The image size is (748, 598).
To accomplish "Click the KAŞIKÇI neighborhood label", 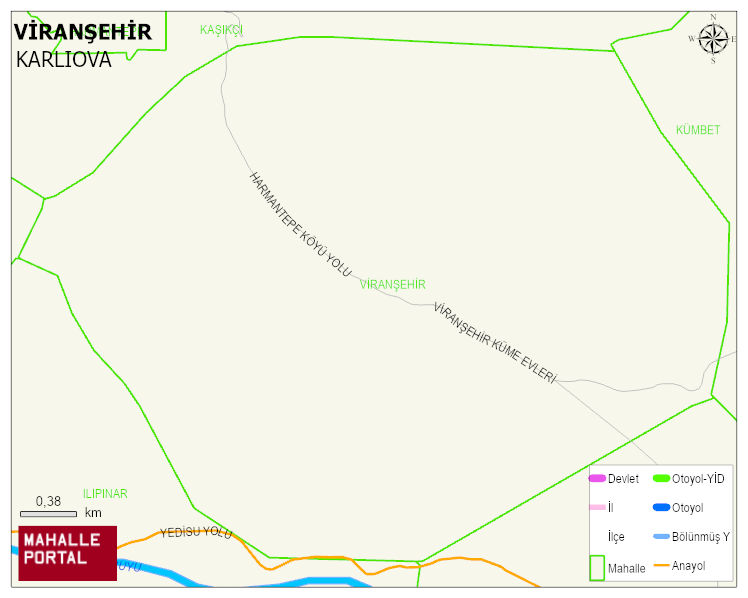I will point(221,30).
